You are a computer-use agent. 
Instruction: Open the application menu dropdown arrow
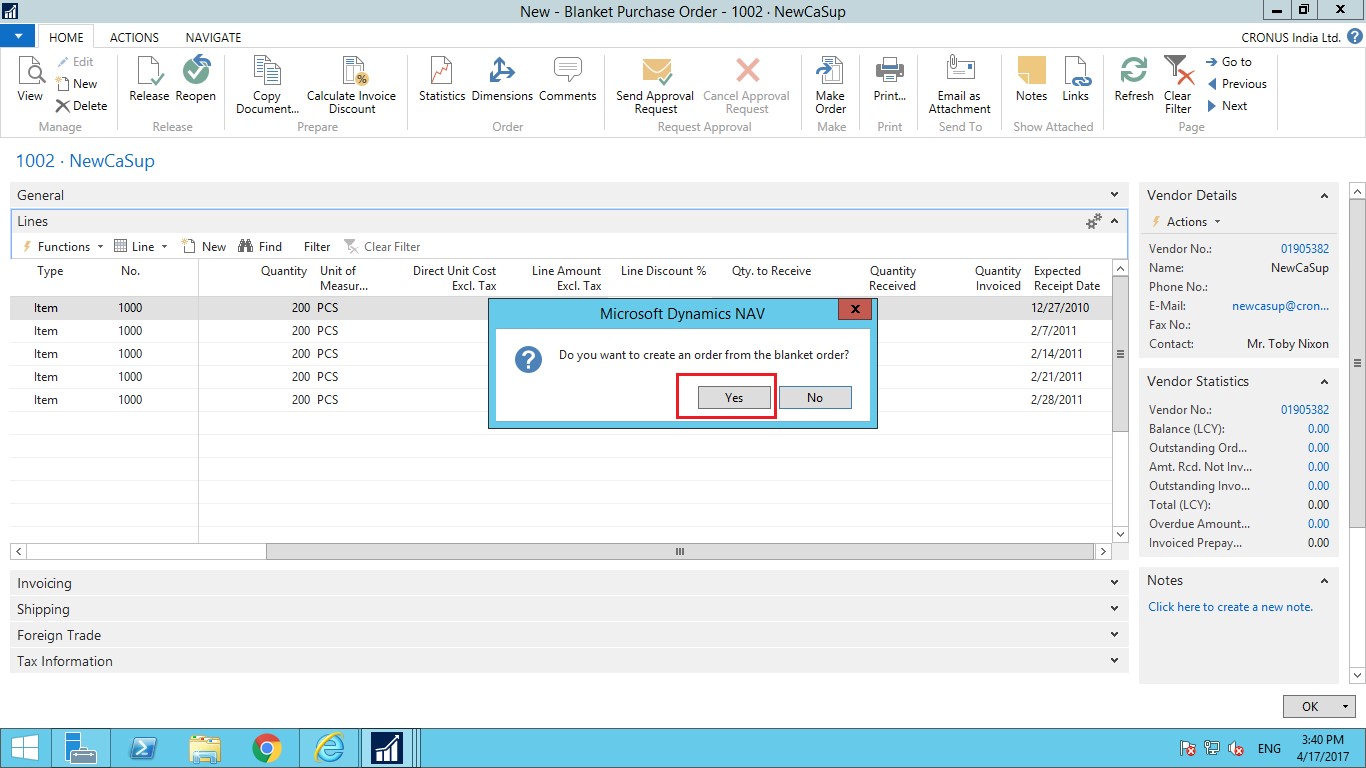(x=18, y=36)
